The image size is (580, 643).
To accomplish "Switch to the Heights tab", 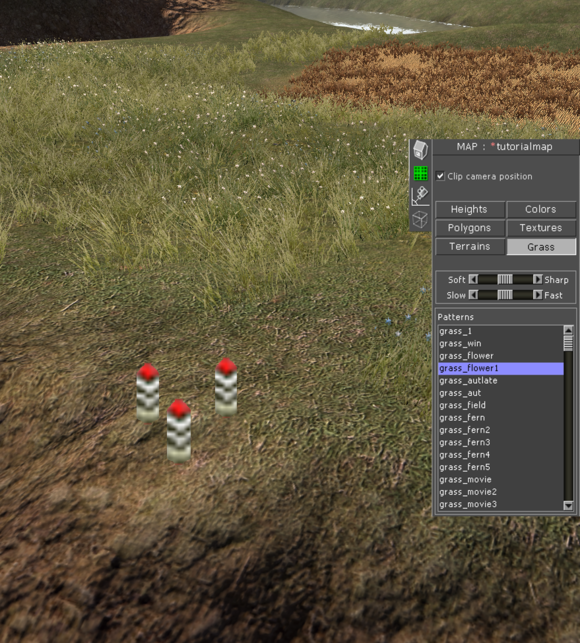I will point(470,210).
